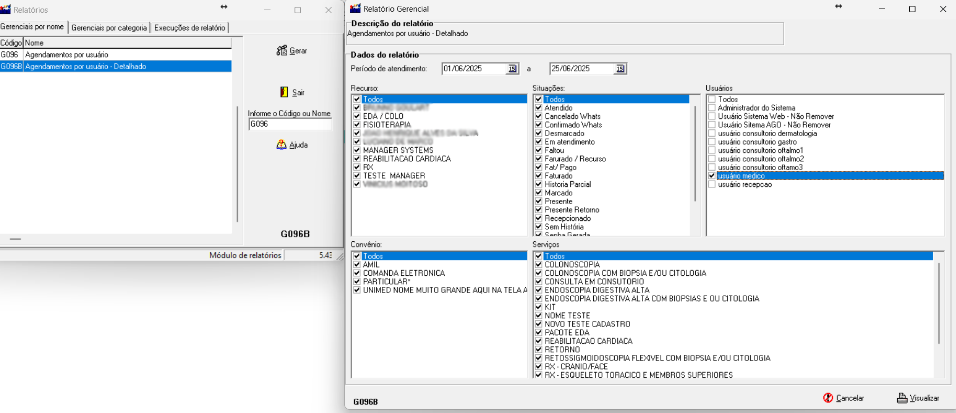
Task: Check Administrador do Sistema user
Action: pyautogui.click(x=712, y=107)
